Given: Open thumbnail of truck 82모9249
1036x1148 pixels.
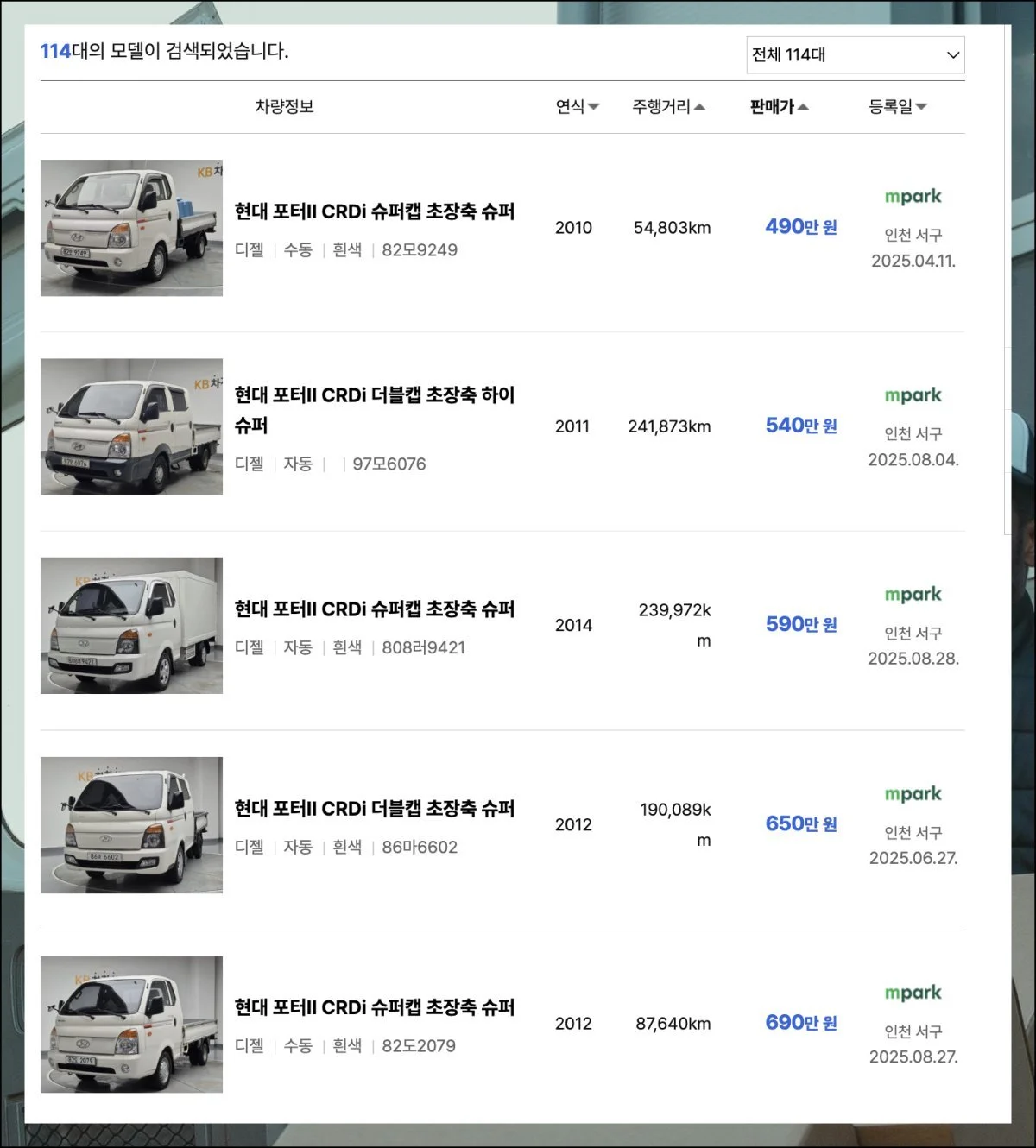Looking at the screenshot, I should 131,228.
